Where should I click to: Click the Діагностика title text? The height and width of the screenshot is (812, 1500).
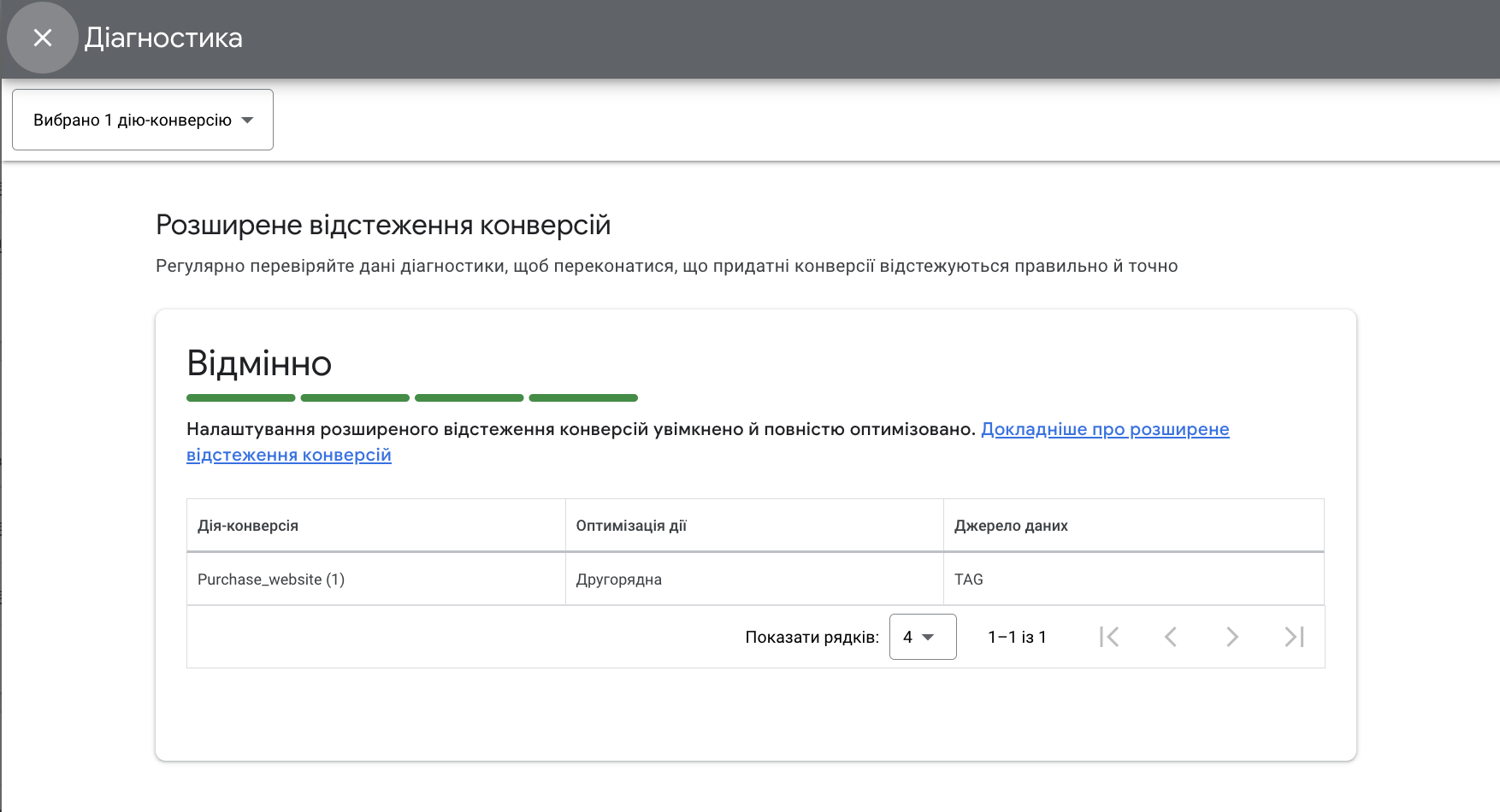163,38
